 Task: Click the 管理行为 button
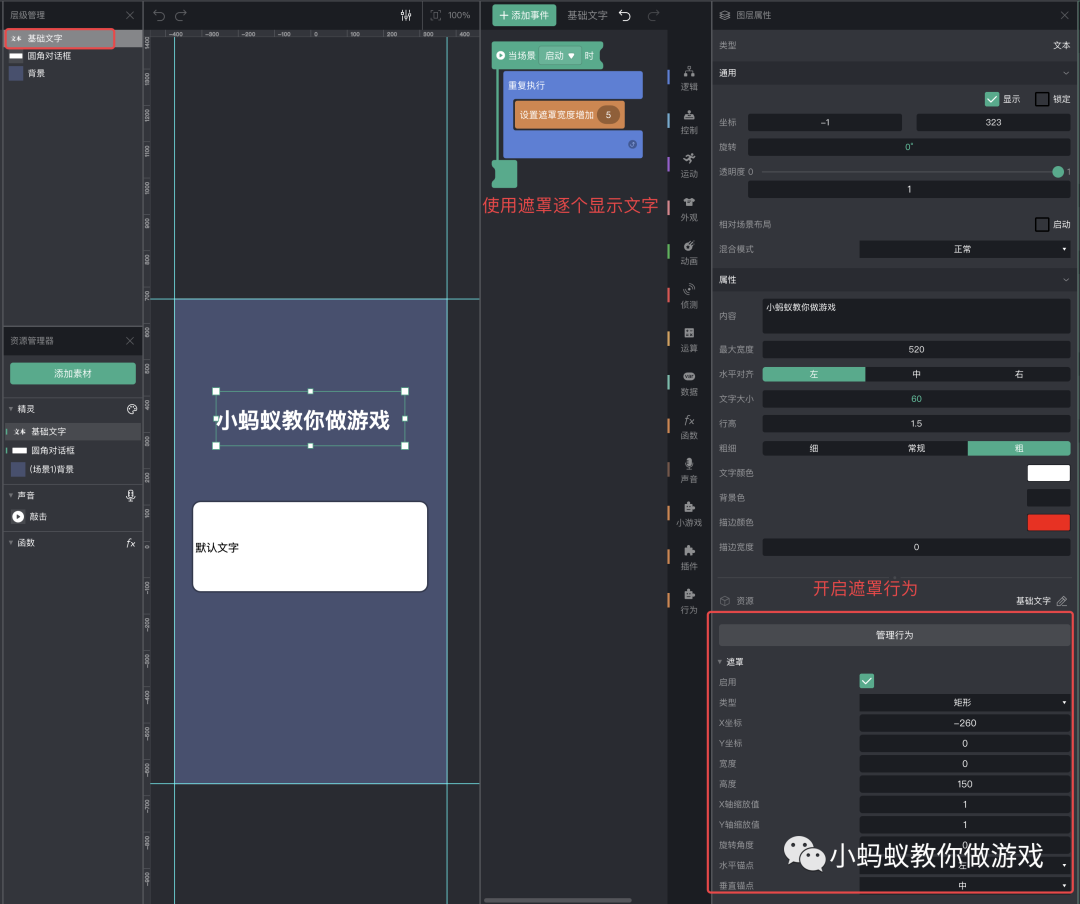pyautogui.click(x=894, y=635)
